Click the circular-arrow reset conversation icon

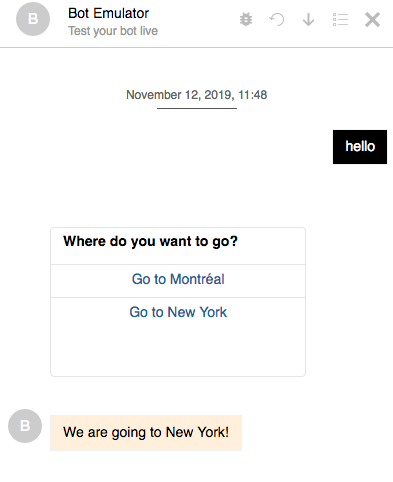[277, 19]
